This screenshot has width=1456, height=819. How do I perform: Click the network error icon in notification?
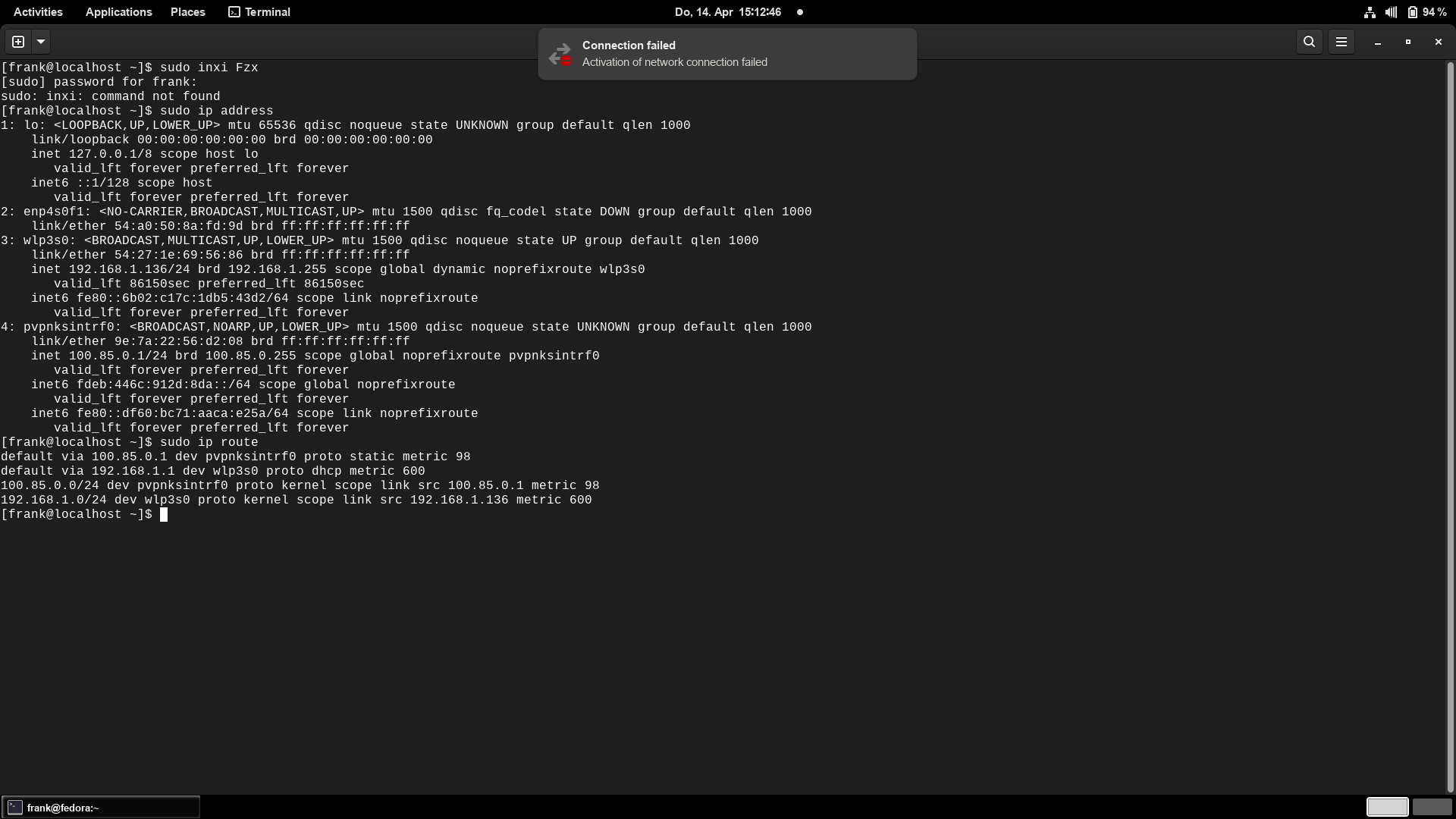coord(560,55)
